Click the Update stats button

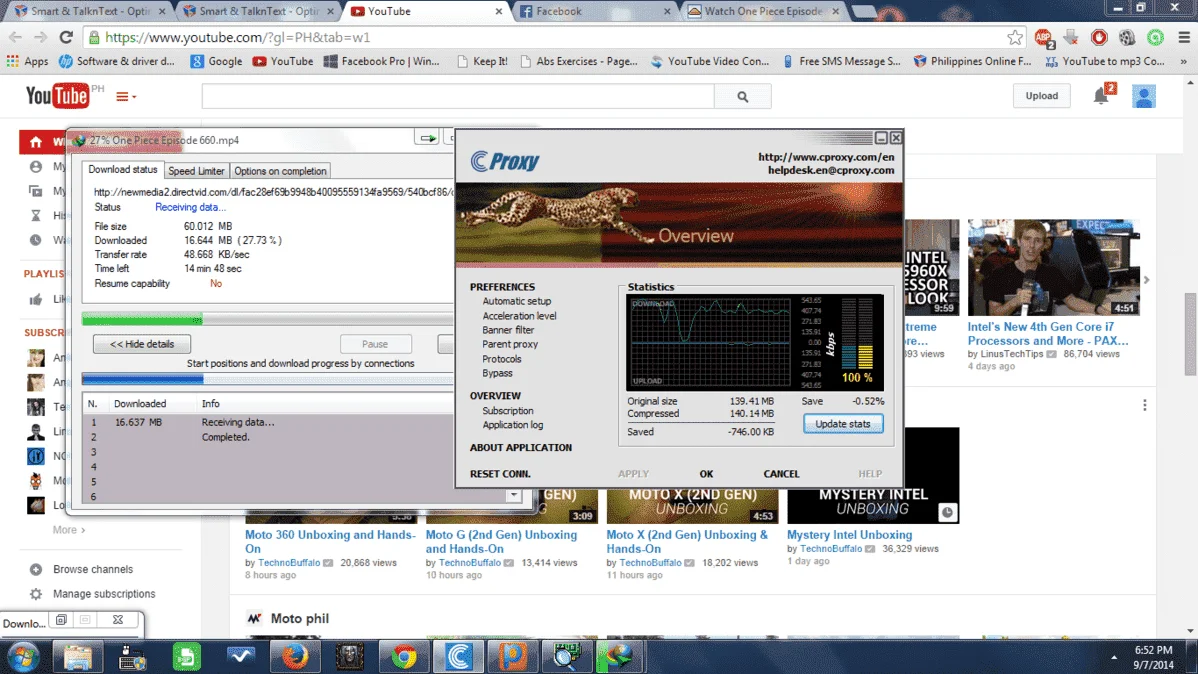843,424
